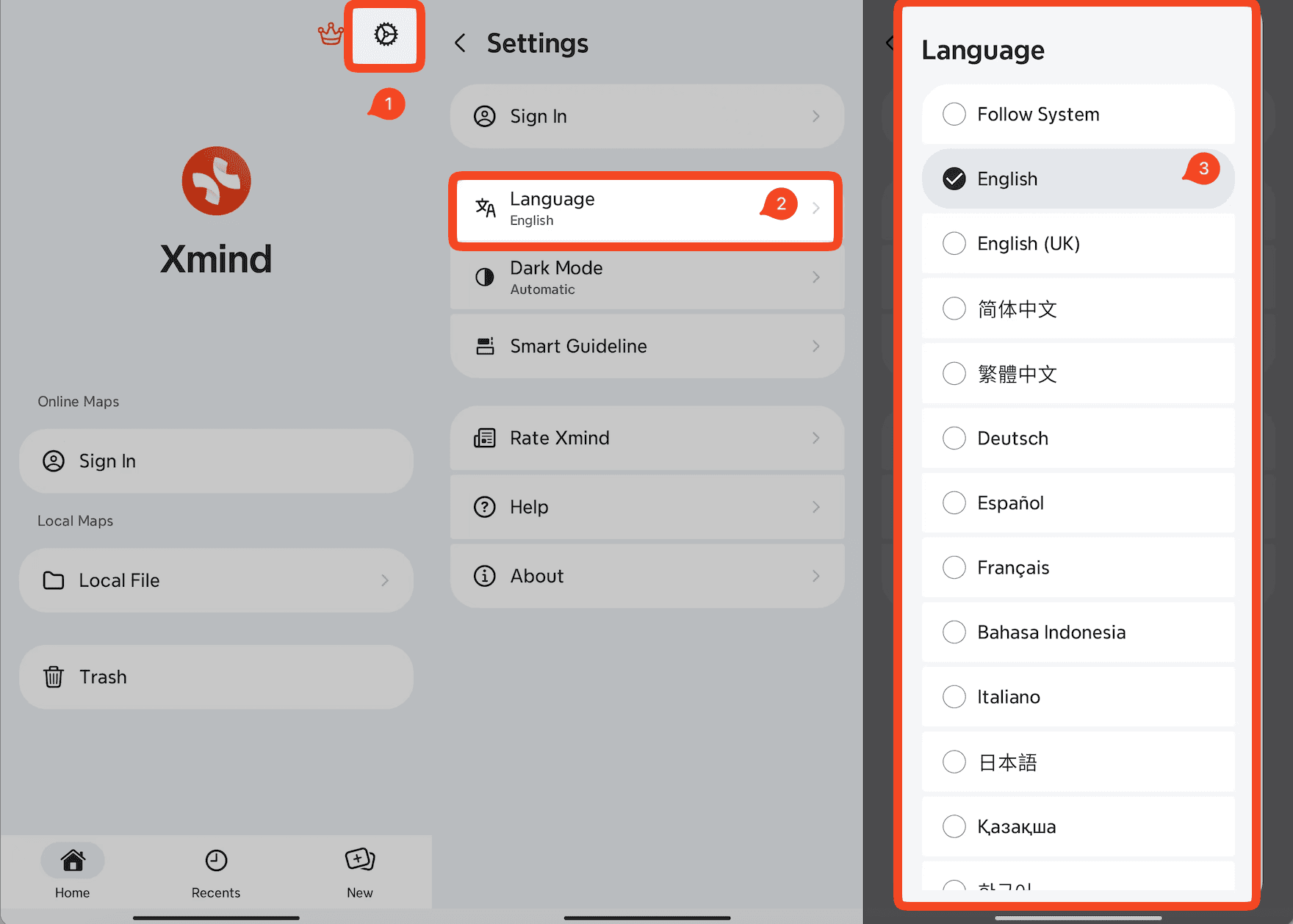The image size is (1293, 924).
Task: Open Help chevron
Action: (816, 507)
